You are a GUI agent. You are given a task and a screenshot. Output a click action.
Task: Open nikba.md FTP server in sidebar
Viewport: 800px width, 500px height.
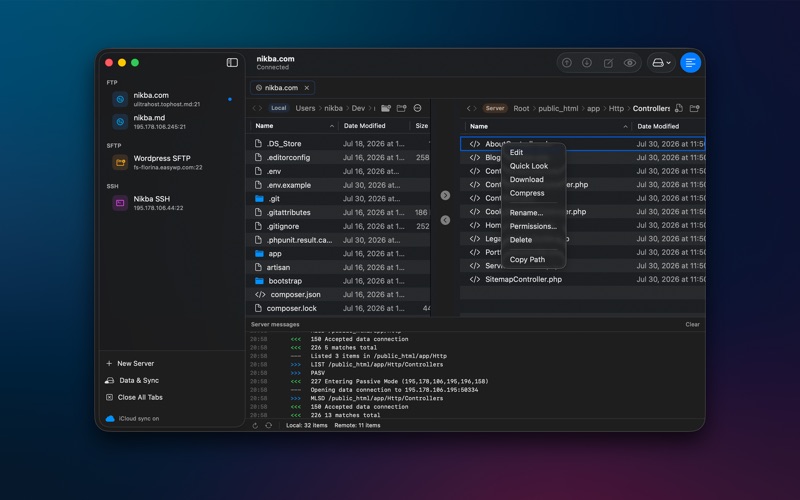click(171, 121)
